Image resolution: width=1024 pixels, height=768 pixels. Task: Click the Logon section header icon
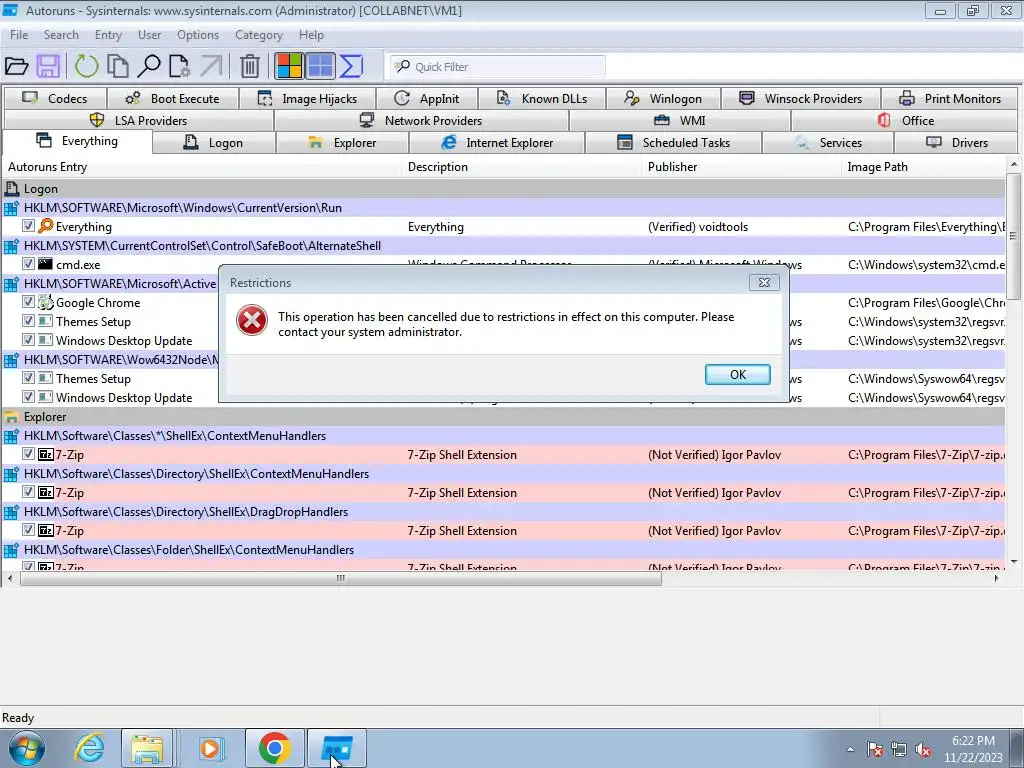12,189
